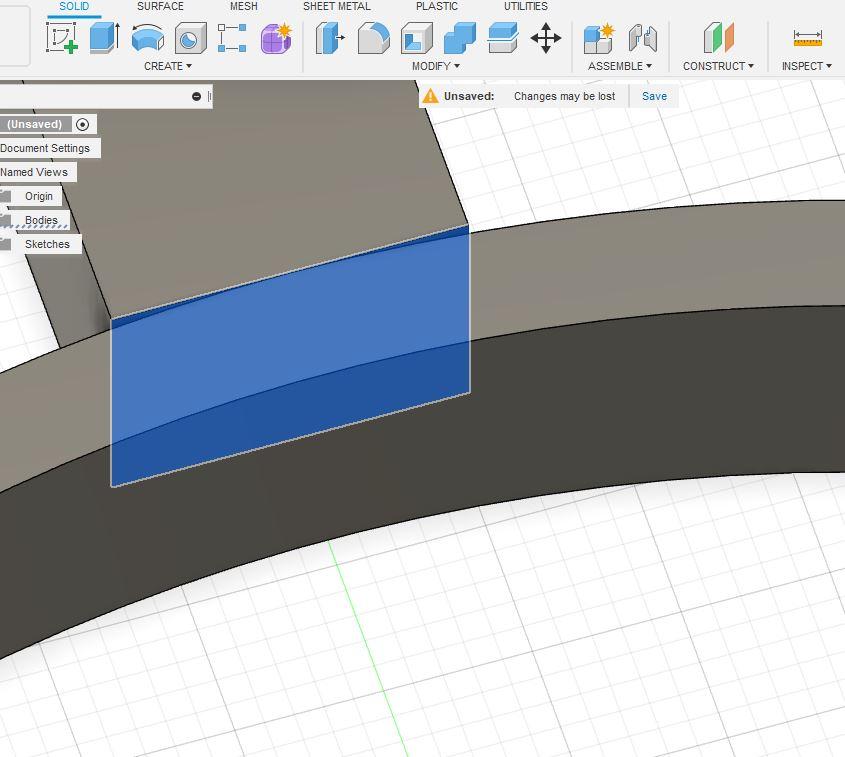Select the Extrude tool
Screen dimensions: 845x757
click(104, 39)
